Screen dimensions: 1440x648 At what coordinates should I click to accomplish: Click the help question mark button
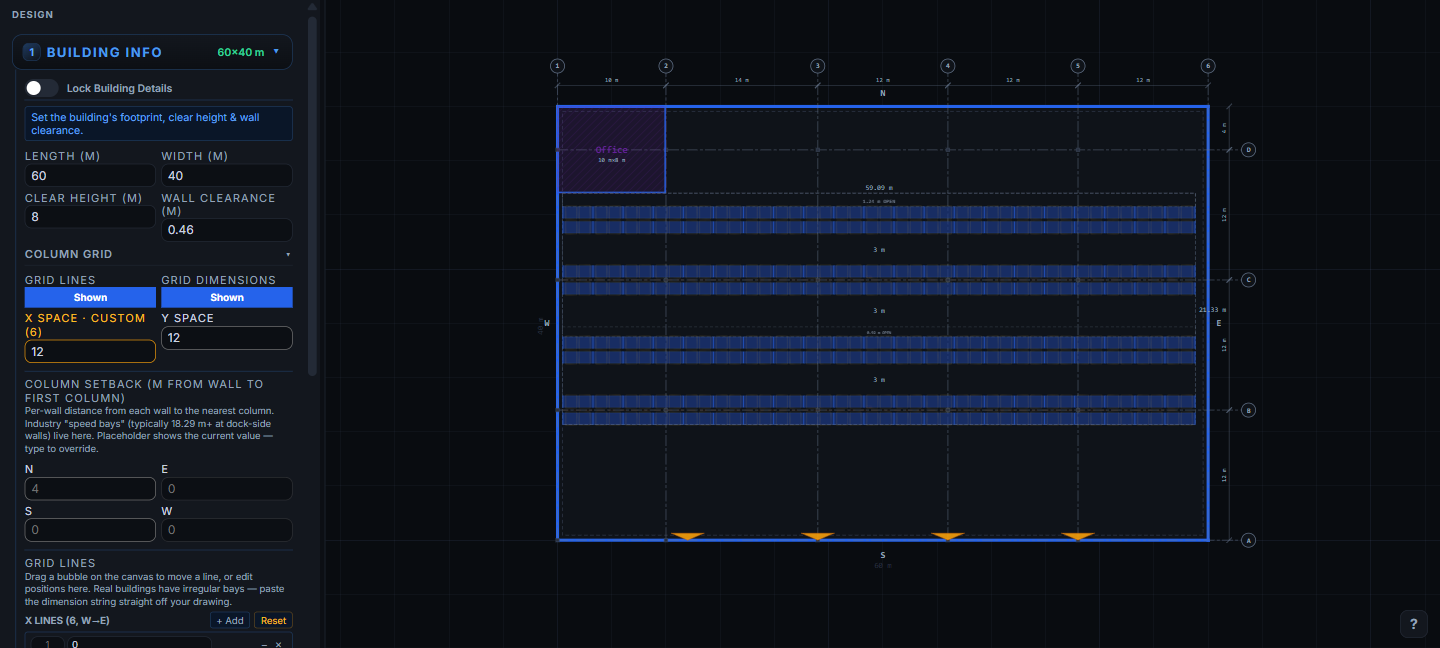[1413, 623]
